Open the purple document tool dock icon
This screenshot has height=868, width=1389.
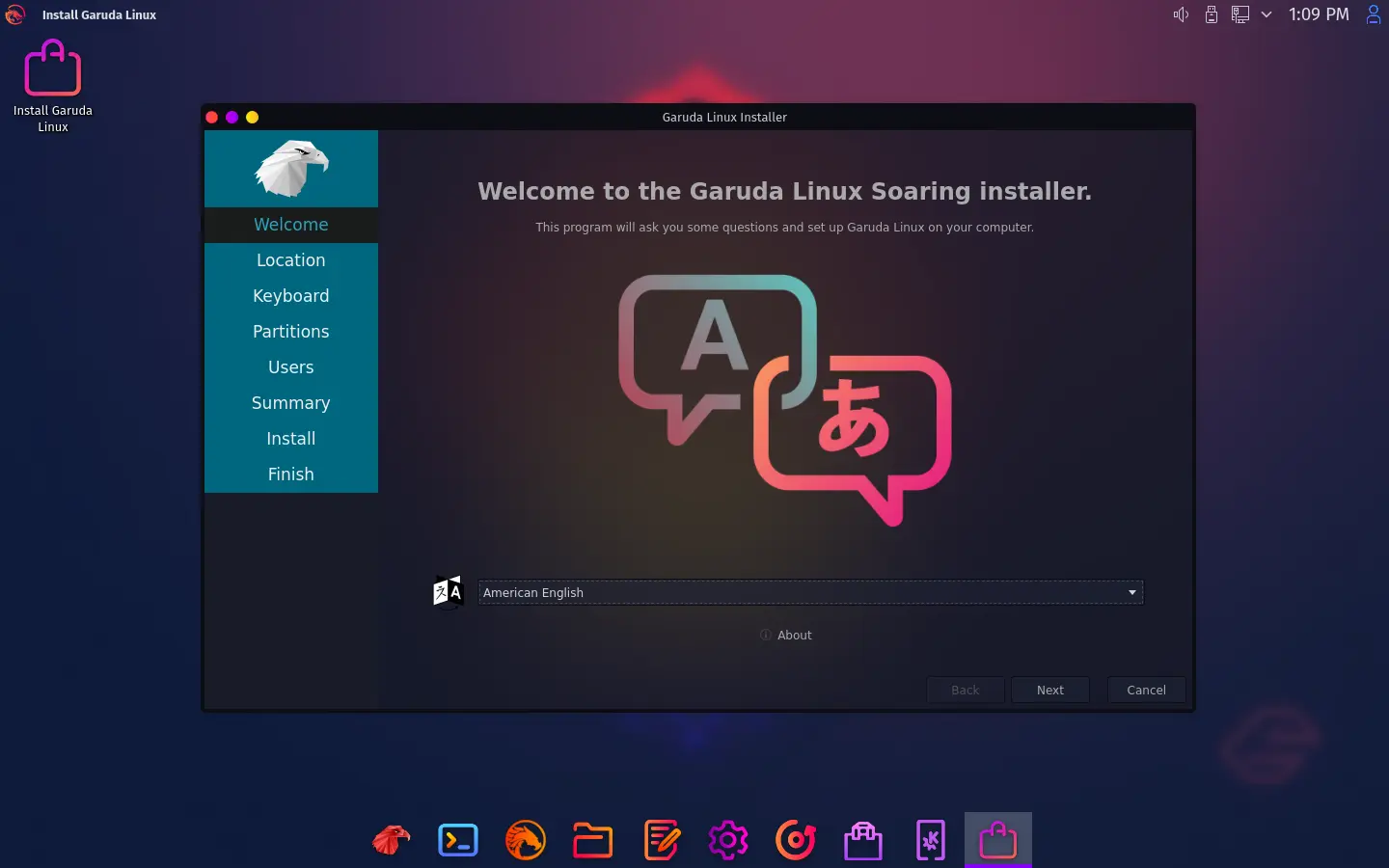931,840
